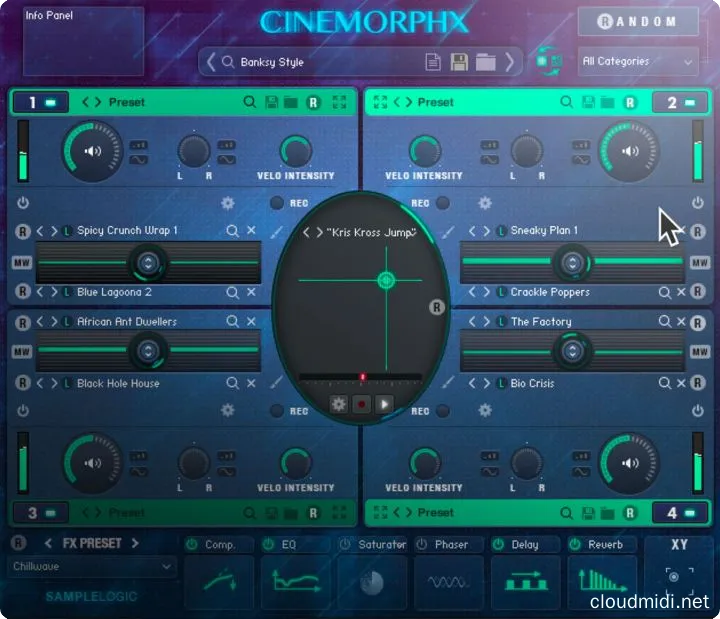The width and height of the screenshot is (720, 619).
Task: Go to next FX PRESET with right arrow
Action: coord(137,543)
